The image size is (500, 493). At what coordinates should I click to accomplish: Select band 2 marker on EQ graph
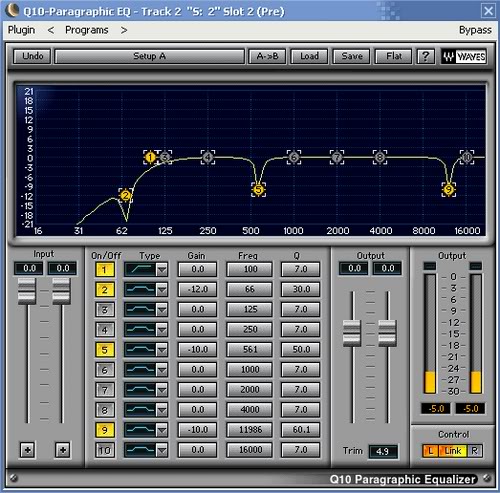pos(125,195)
